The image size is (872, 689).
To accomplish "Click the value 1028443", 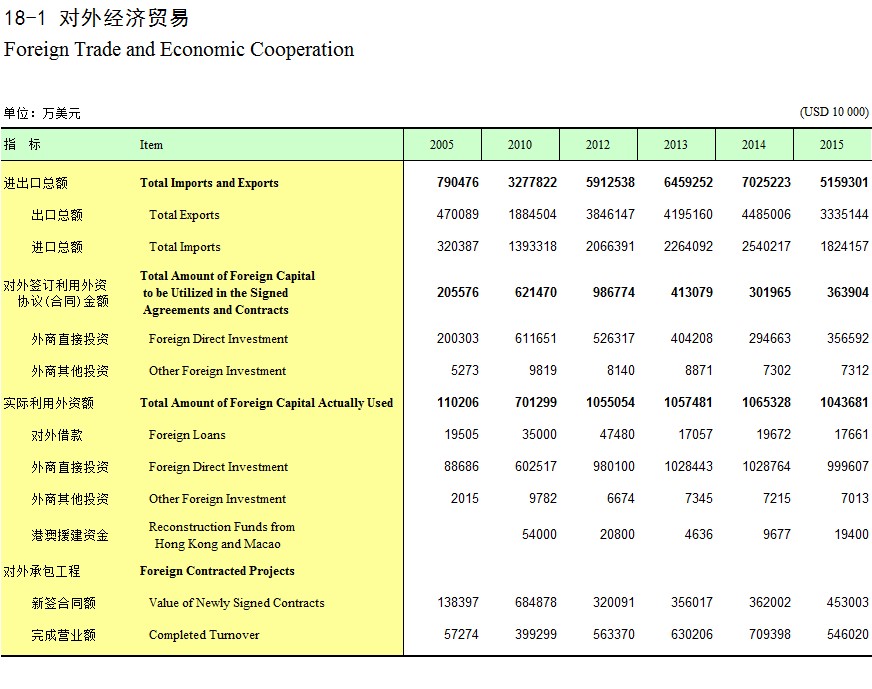I will [x=688, y=467].
